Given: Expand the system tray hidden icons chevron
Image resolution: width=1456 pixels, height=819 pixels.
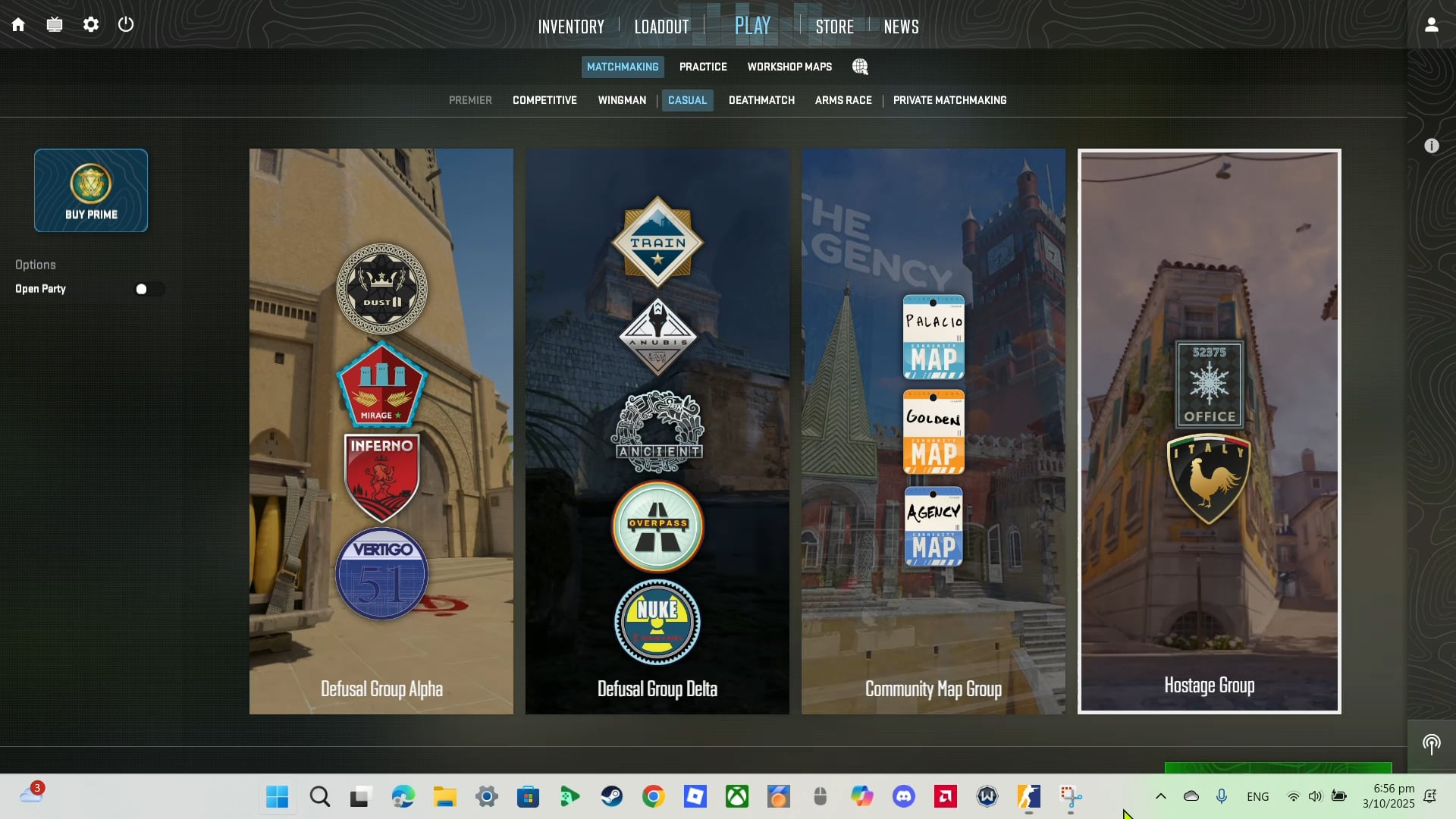Looking at the screenshot, I should tap(1161, 796).
